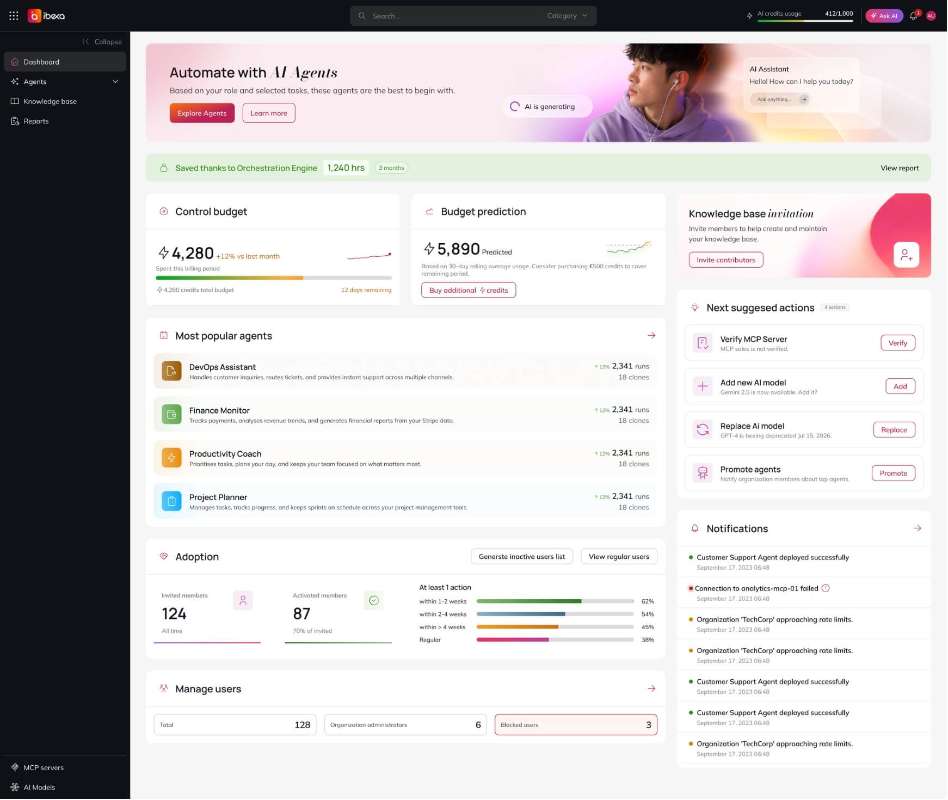Click the Activated members check icon
Viewport: 948px width, 800px height.
(x=374, y=600)
